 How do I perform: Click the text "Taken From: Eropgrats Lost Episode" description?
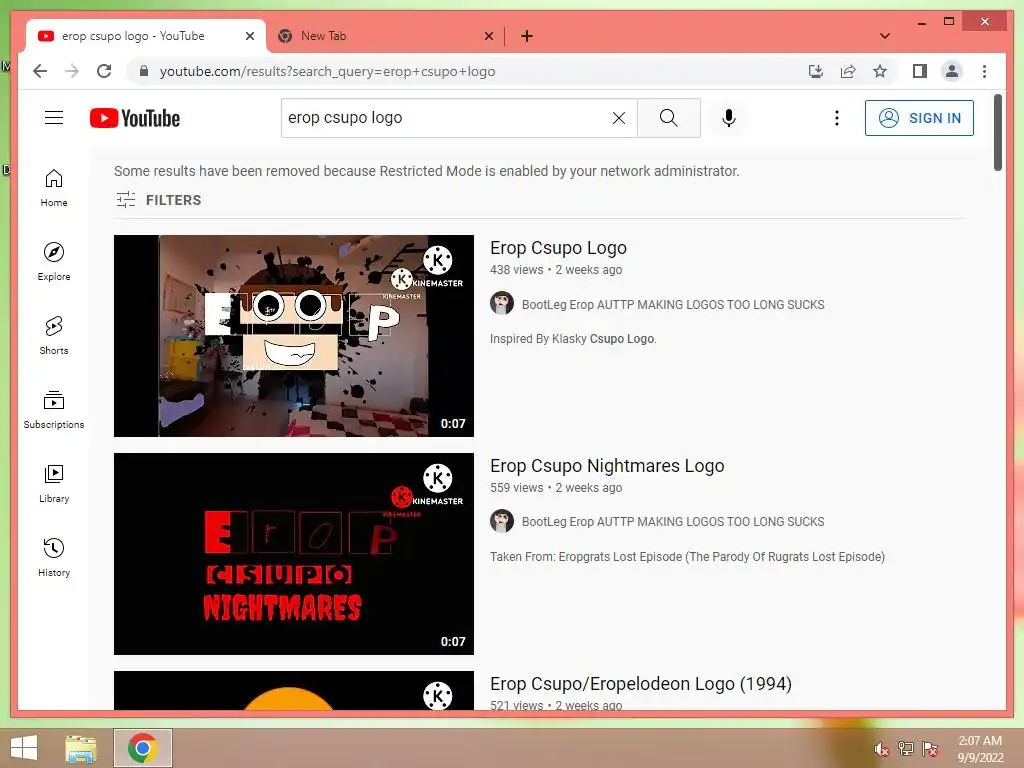(x=687, y=556)
